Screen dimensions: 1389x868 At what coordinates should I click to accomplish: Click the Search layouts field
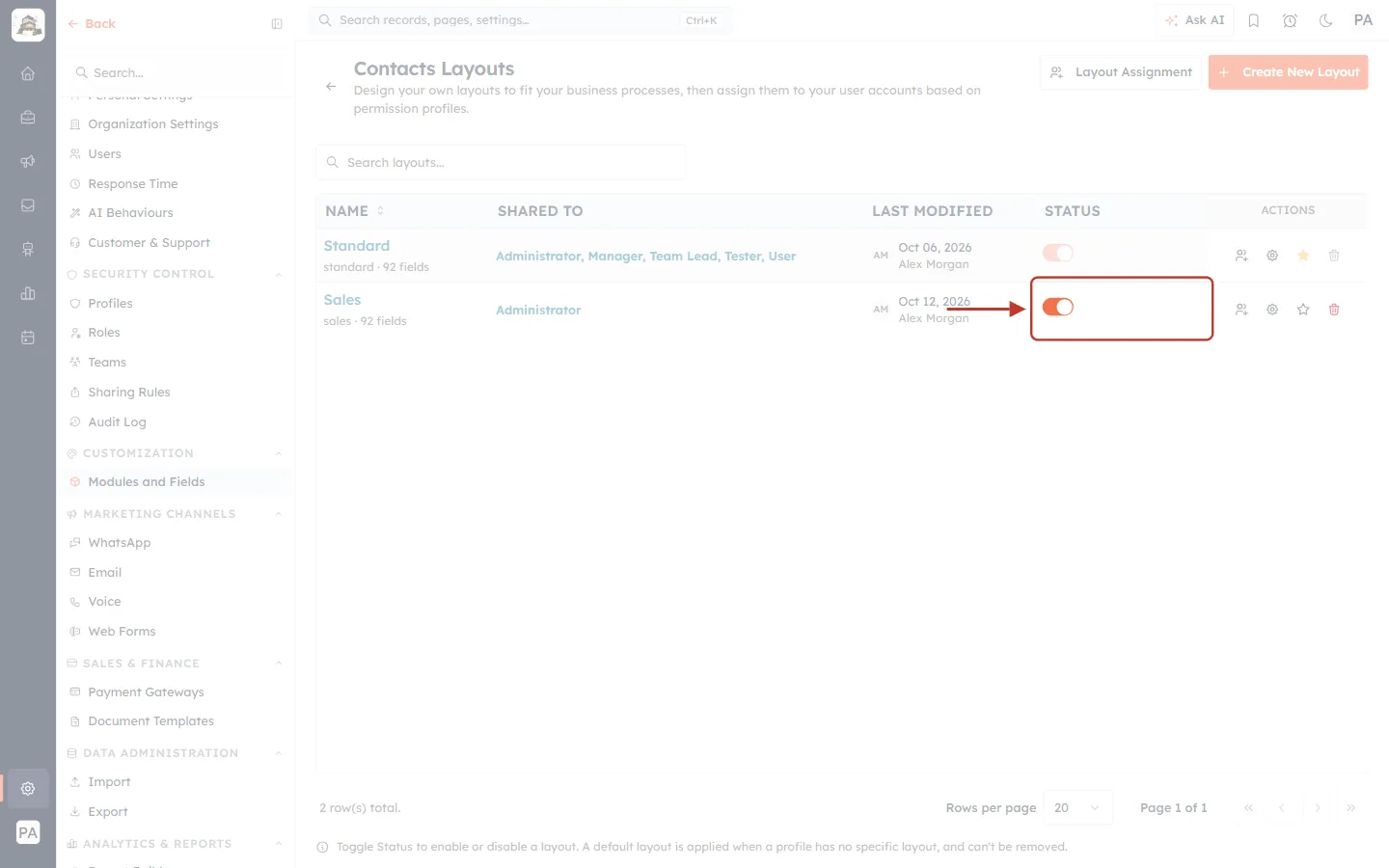[x=501, y=163]
